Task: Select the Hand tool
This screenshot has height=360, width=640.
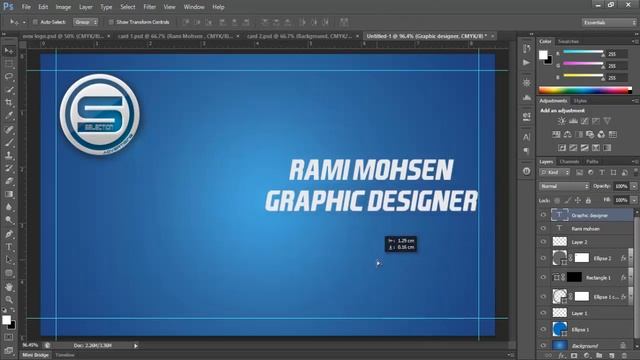Action: pos(9,287)
